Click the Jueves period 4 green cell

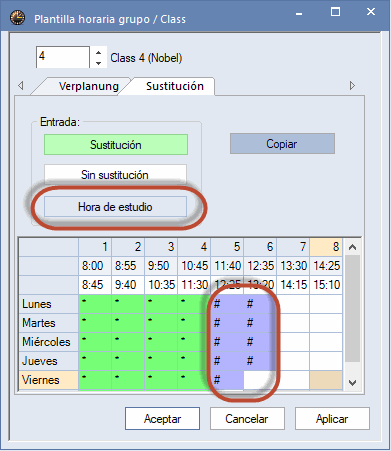(x=194, y=361)
